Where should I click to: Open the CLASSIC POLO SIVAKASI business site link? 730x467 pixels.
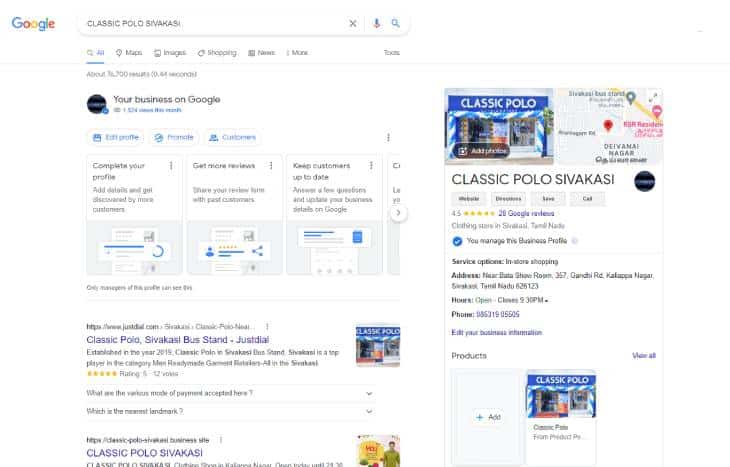pyautogui.click(x=145, y=453)
